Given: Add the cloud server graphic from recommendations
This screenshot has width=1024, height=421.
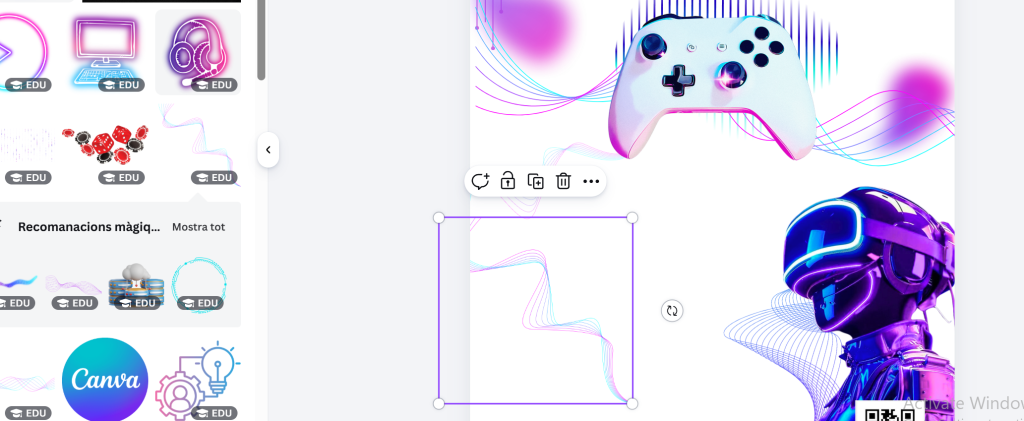Looking at the screenshot, I should click(135, 284).
